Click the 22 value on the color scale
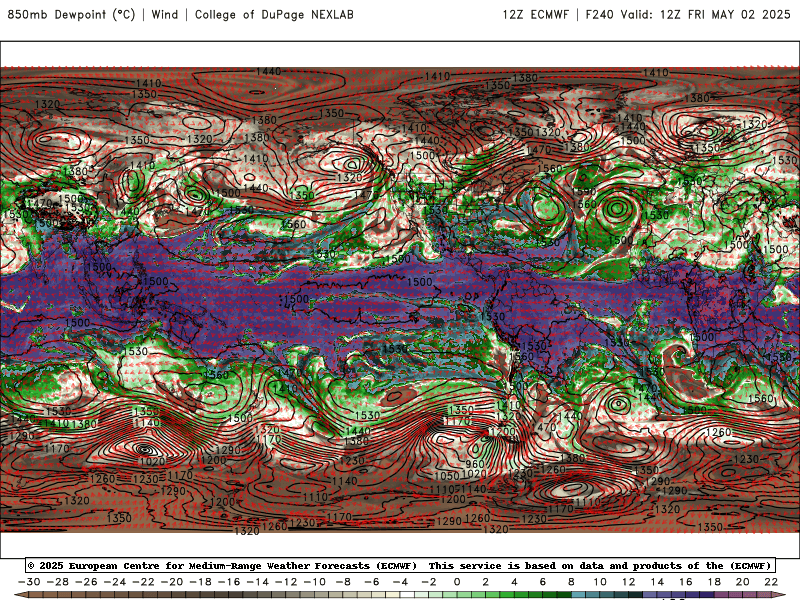800x600 pixels. pos(771,582)
